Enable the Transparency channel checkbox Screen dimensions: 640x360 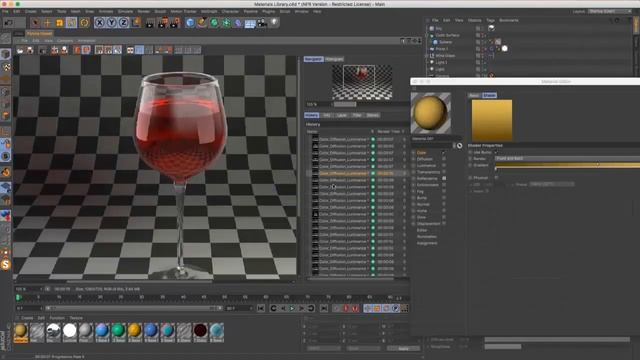(x=444, y=172)
